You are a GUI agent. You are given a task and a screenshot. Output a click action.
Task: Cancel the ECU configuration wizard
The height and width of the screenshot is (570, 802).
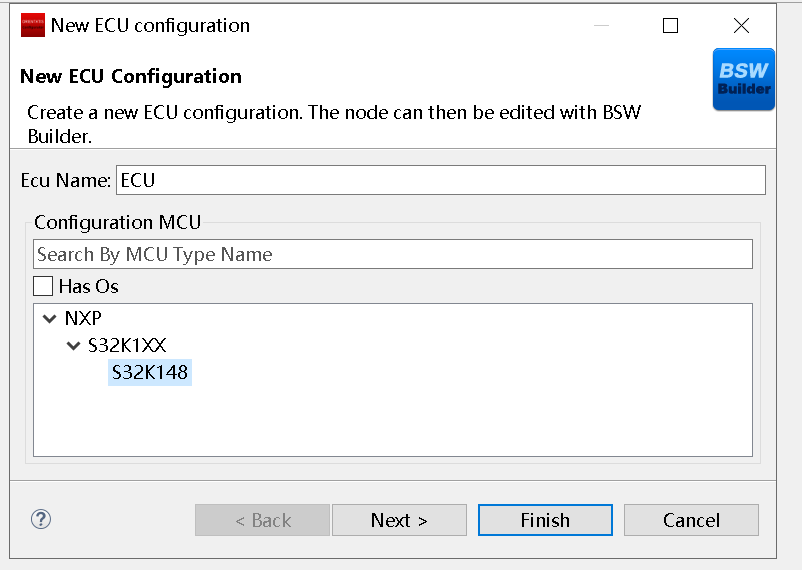pos(691,520)
